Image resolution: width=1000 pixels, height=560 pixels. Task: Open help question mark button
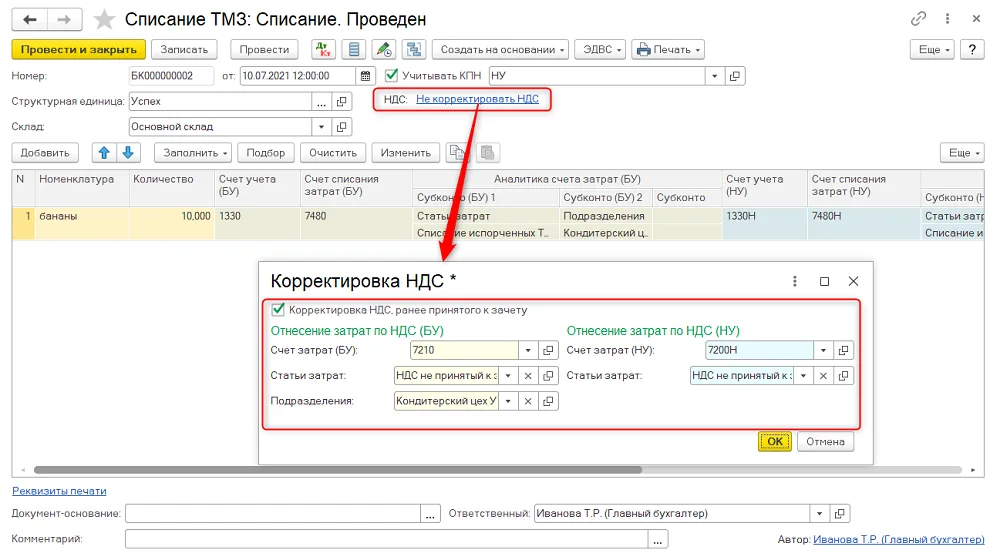point(972,49)
